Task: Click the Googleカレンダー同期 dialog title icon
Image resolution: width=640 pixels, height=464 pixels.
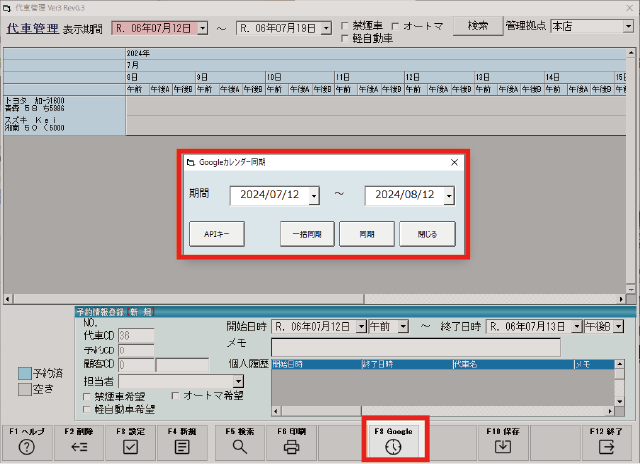Action: pyautogui.click(x=191, y=162)
